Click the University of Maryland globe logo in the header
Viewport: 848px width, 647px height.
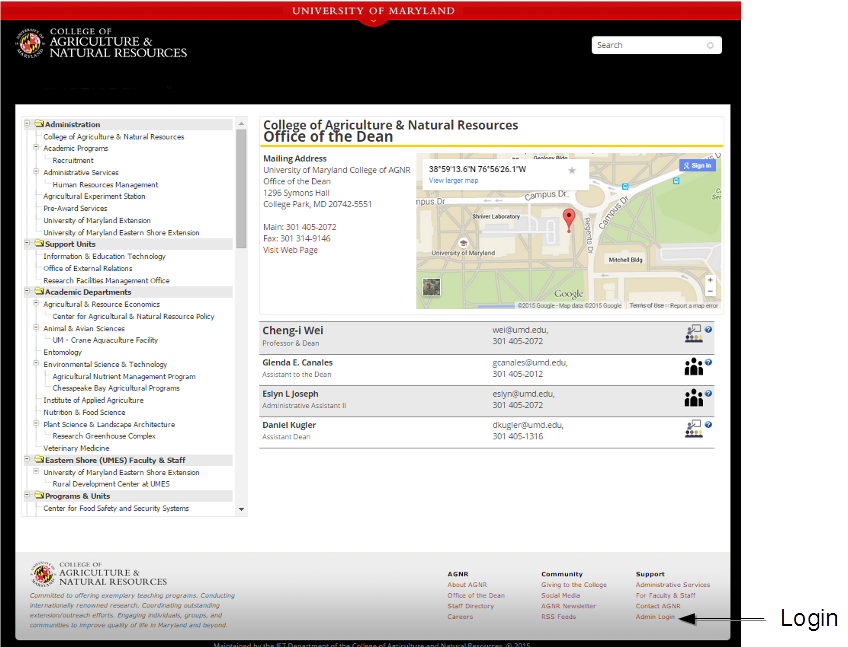pos(30,43)
